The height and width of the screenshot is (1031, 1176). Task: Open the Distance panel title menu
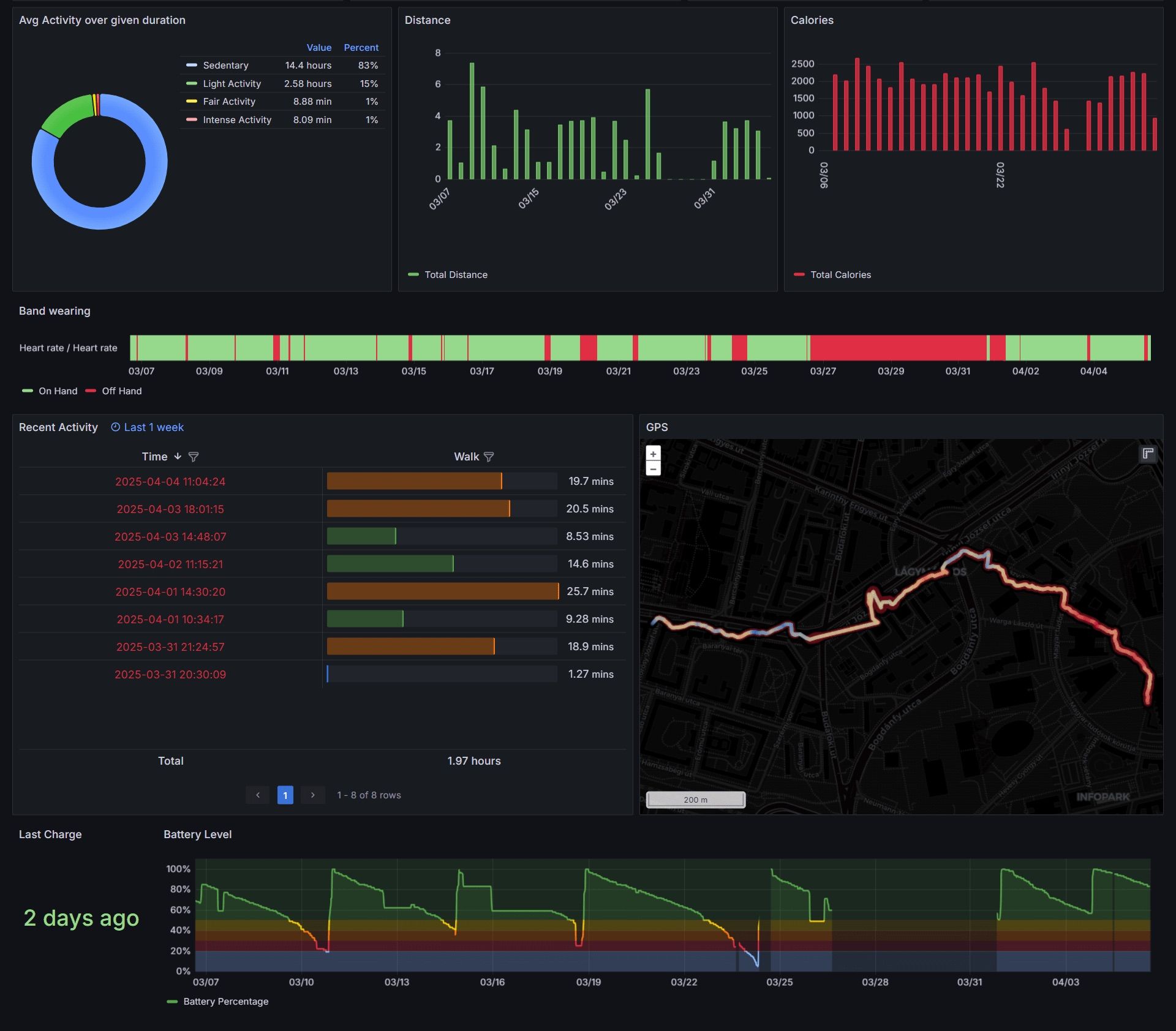[427, 20]
